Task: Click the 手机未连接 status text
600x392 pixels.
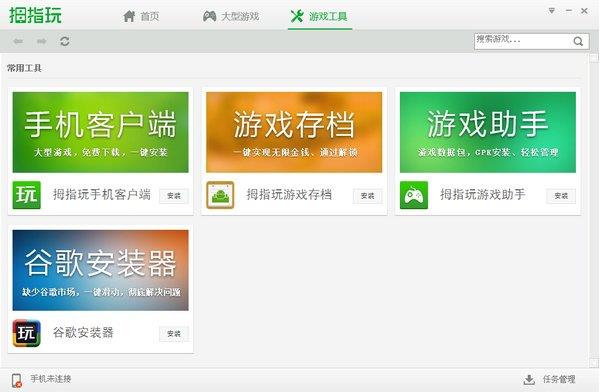Action: point(51,379)
